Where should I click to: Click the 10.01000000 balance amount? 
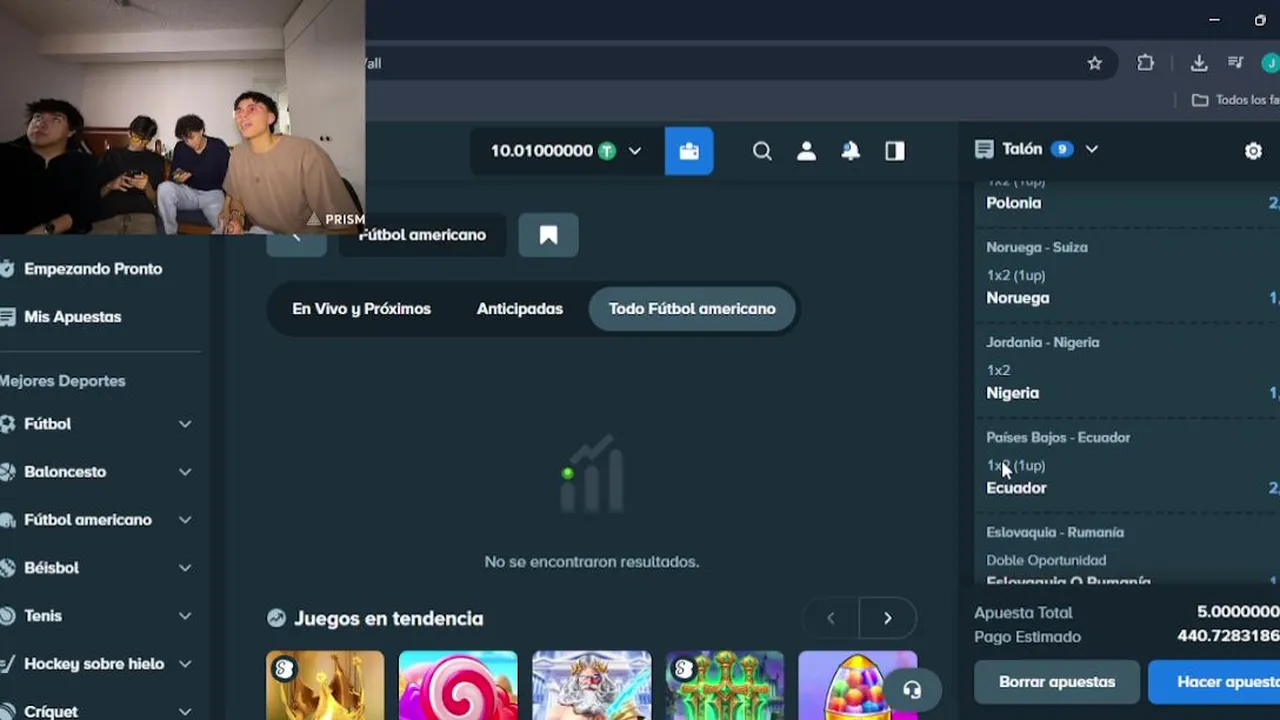click(x=541, y=151)
